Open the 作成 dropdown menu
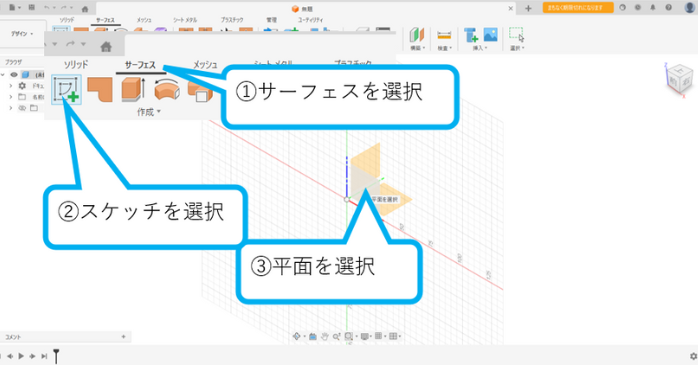Image resolution: width=698 pixels, height=365 pixels. [149, 112]
